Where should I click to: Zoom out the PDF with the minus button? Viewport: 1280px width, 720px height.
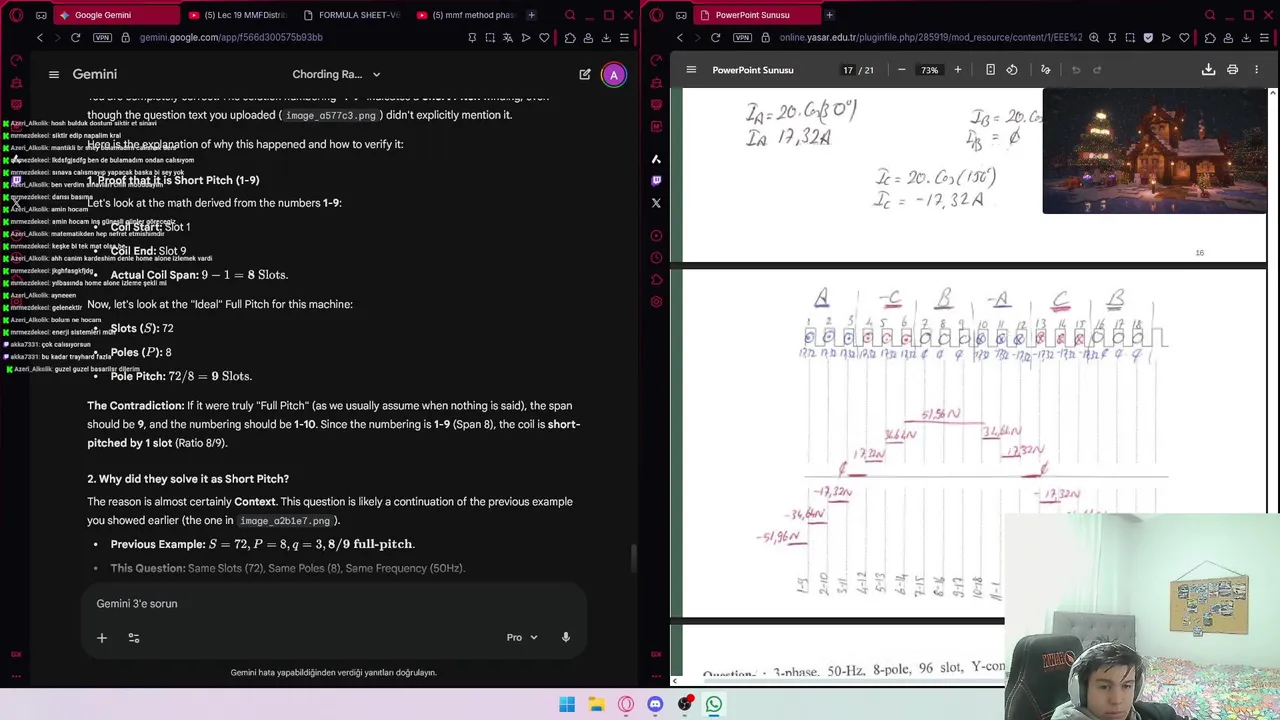(901, 70)
